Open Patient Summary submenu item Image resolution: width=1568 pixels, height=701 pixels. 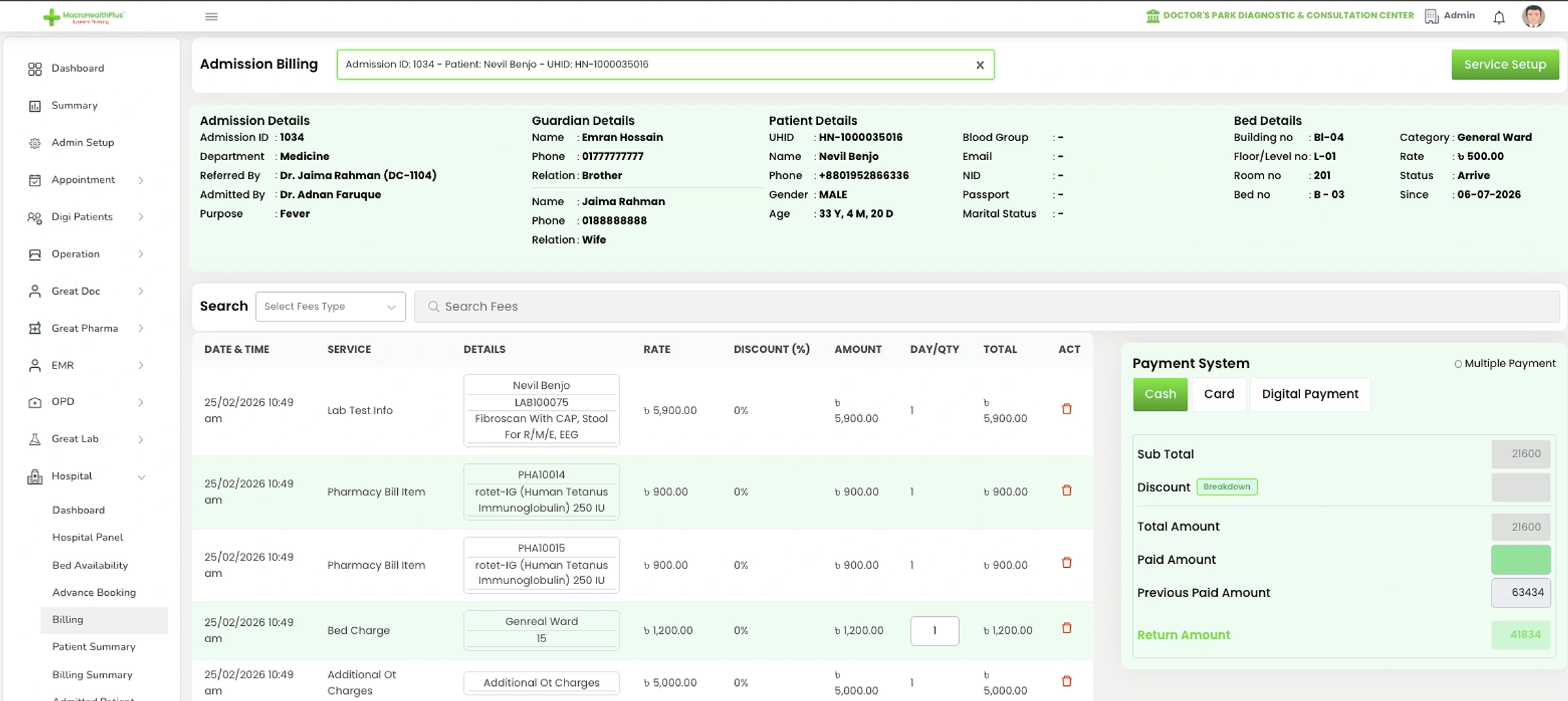[x=94, y=647]
